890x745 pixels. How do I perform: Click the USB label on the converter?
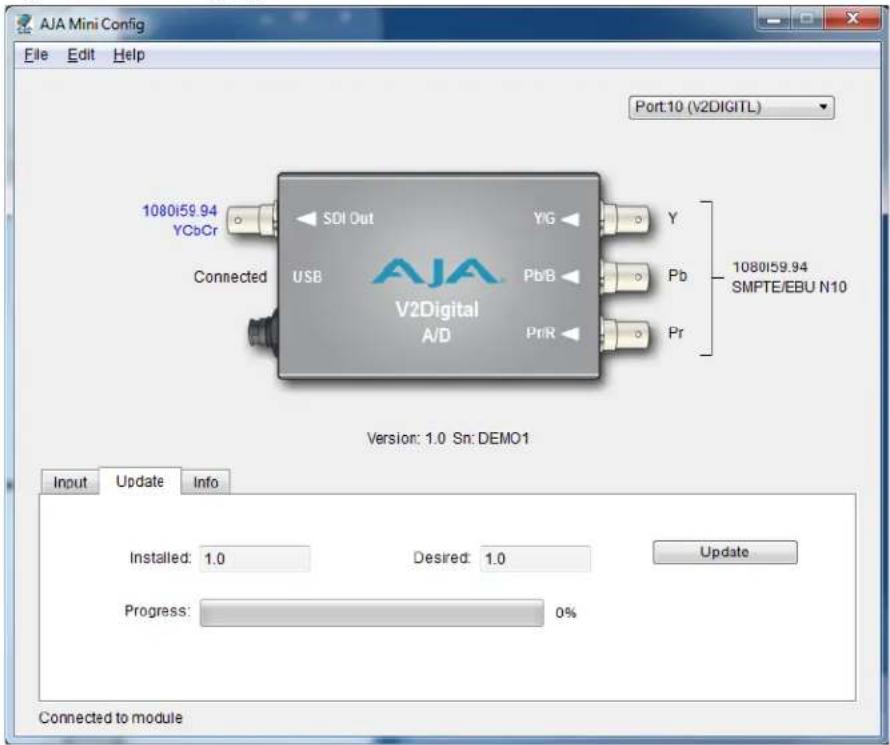[307, 277]
